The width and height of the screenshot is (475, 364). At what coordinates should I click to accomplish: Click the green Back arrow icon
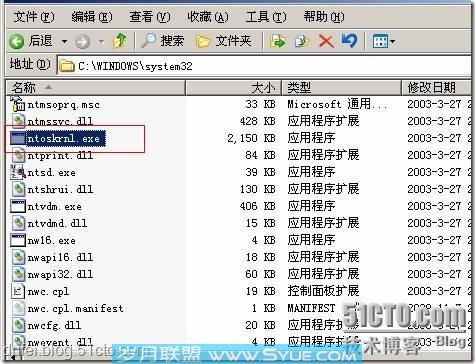[16, 41]
